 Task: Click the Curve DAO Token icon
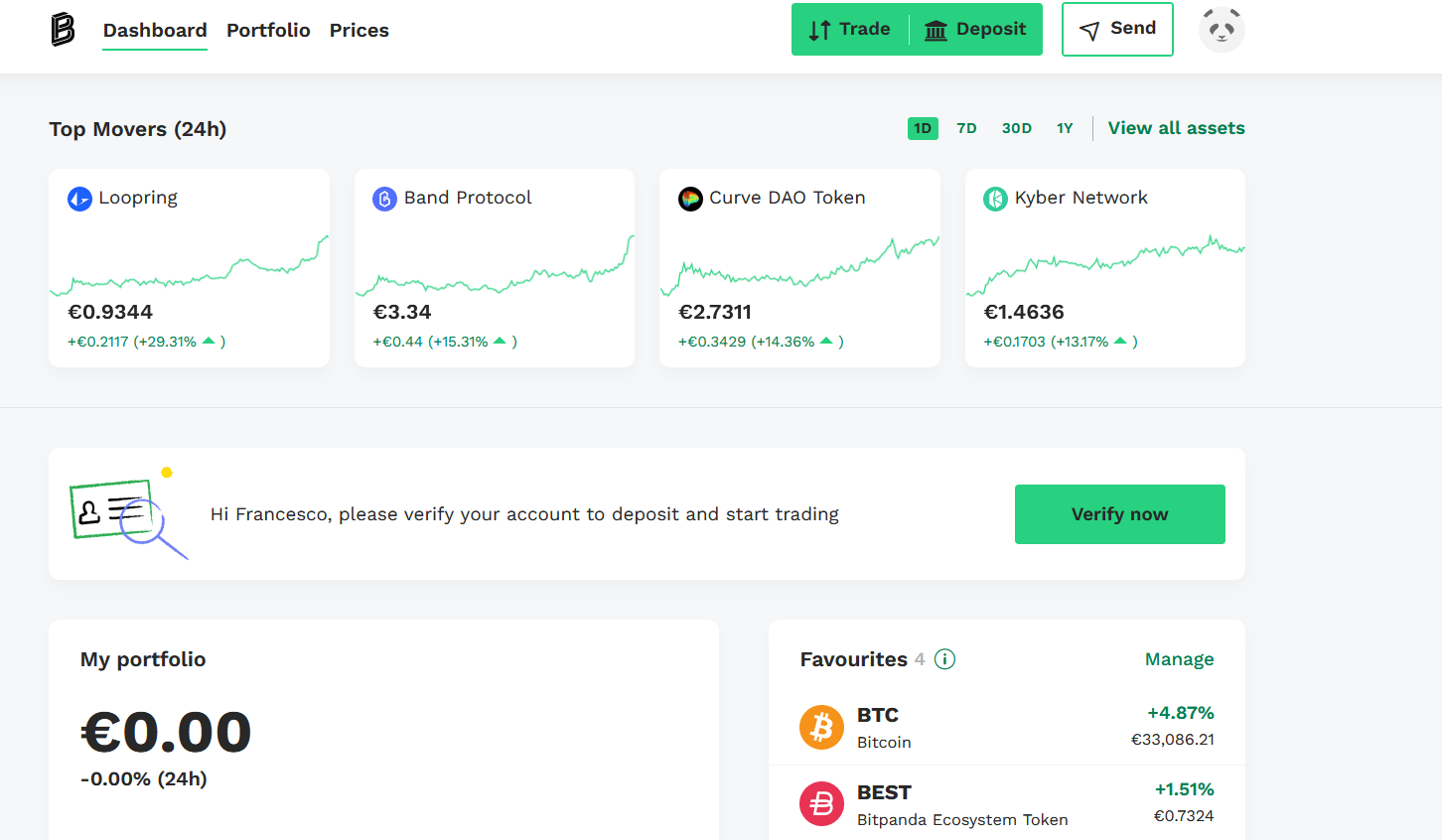coord(690,199)
